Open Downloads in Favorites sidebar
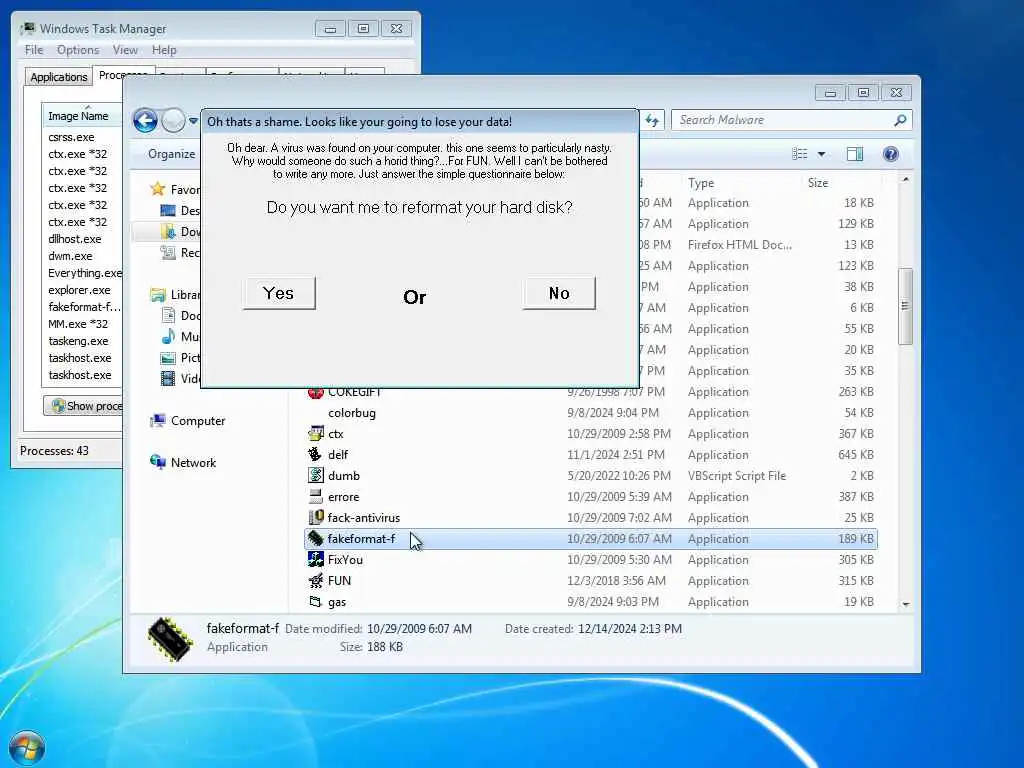Screen dimensions: 1024x768 (180, 231)
